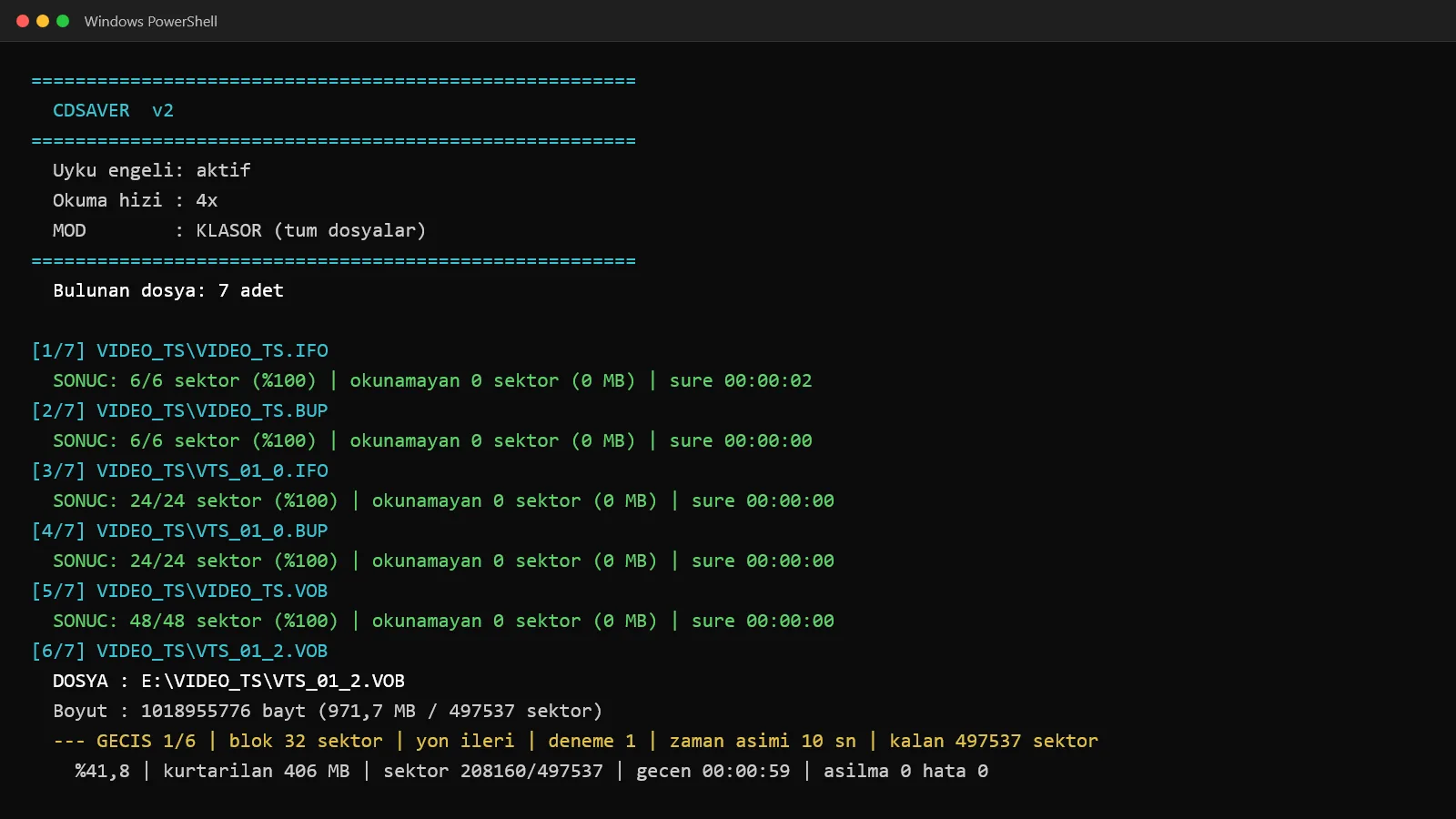Click the Windows PowerShell window title

click(151, 21)
